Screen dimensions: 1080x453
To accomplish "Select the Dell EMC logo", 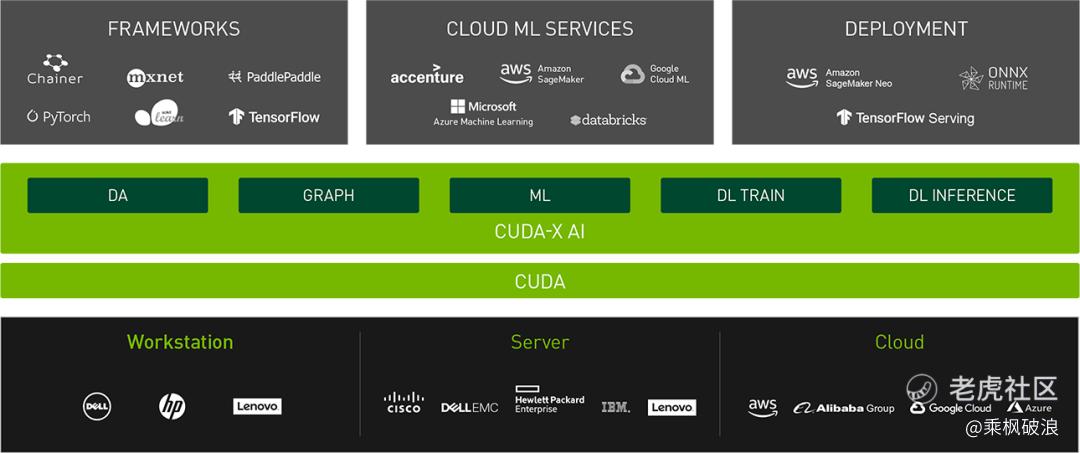I will [470, 408].
